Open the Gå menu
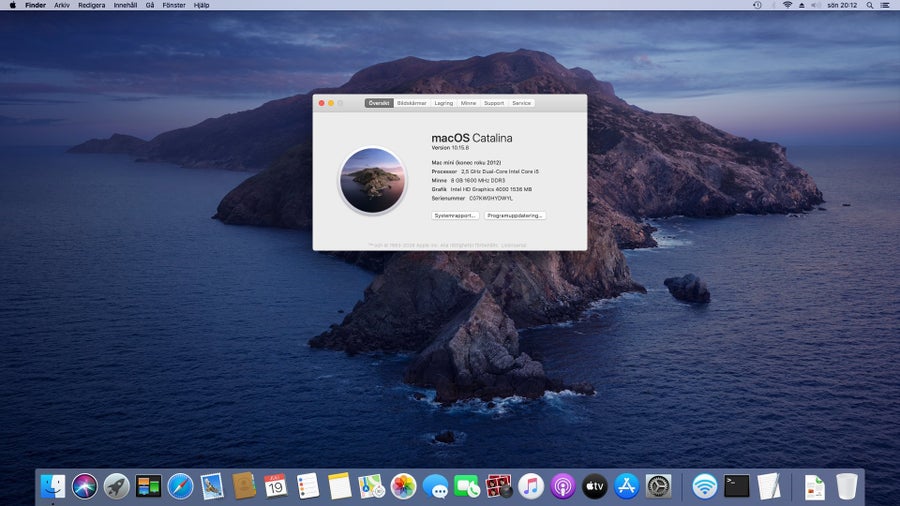 tap(150, 5)
